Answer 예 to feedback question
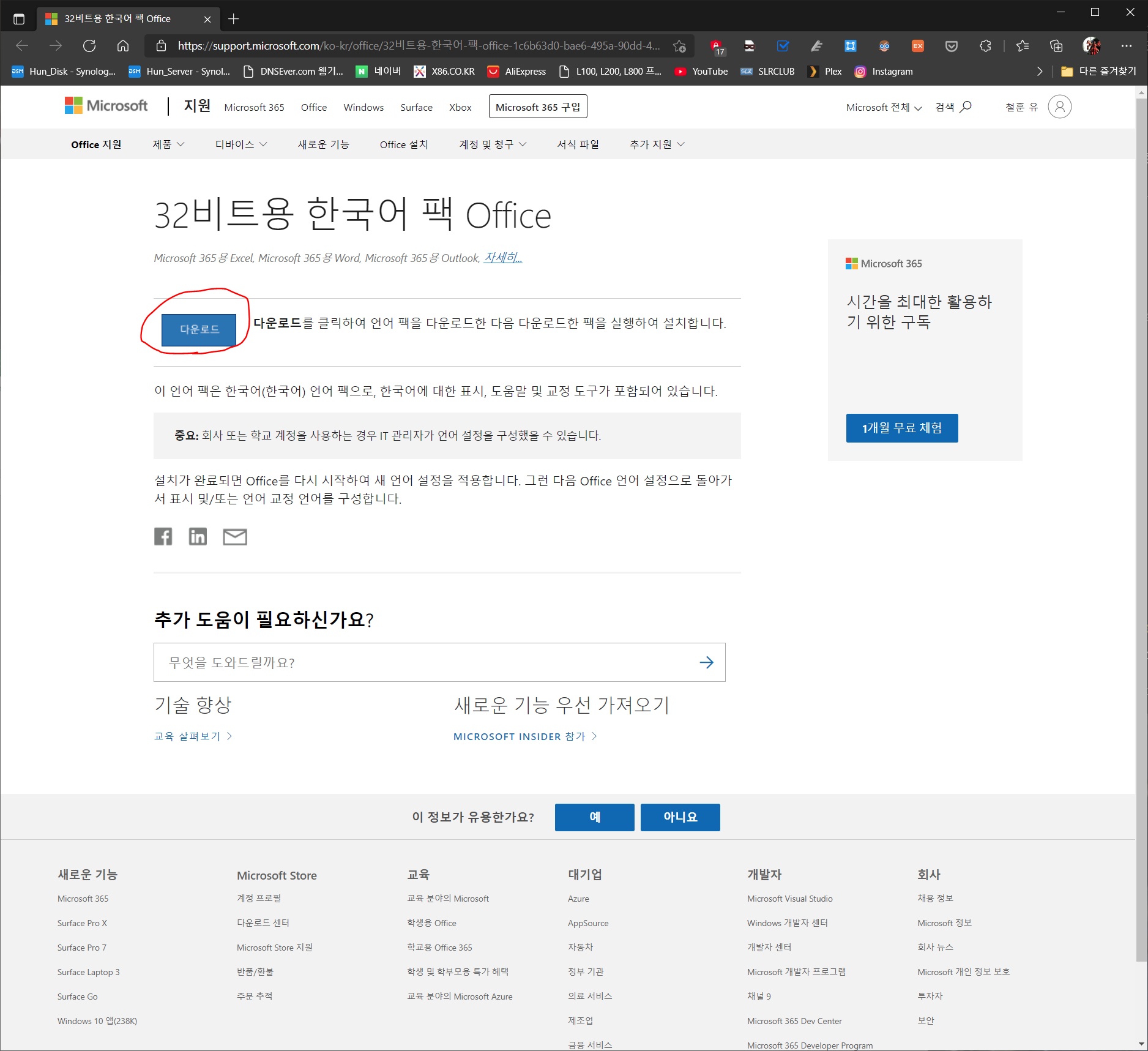The height and width of the screenshot is (1051, 1148). 595,817
